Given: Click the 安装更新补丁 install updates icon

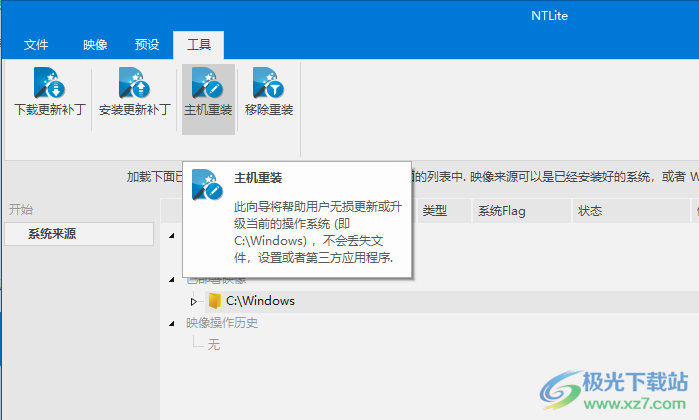Looking at the screenshot, I should pos(134,83).
